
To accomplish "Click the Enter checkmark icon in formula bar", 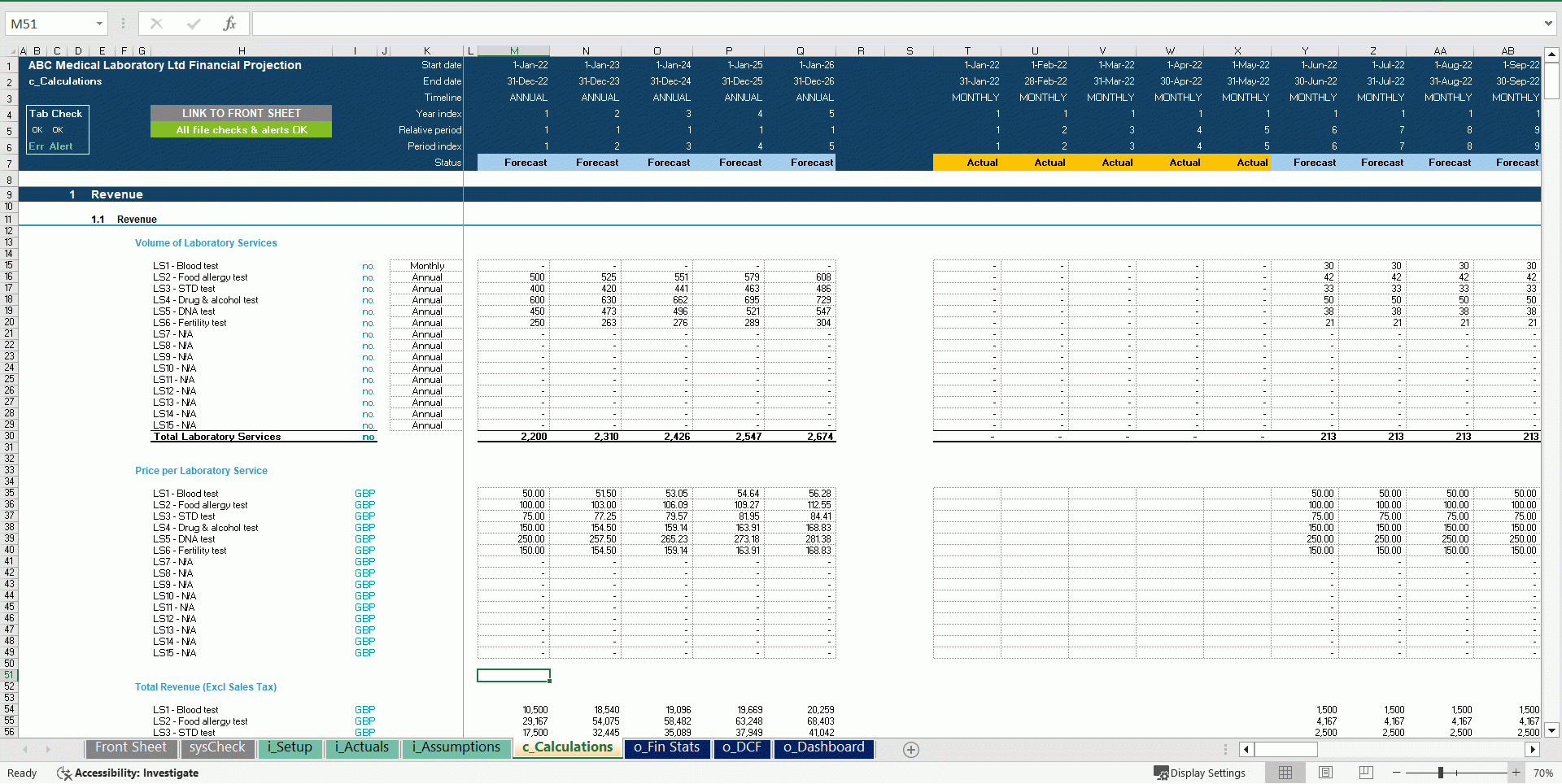I will tap(194, 24).
